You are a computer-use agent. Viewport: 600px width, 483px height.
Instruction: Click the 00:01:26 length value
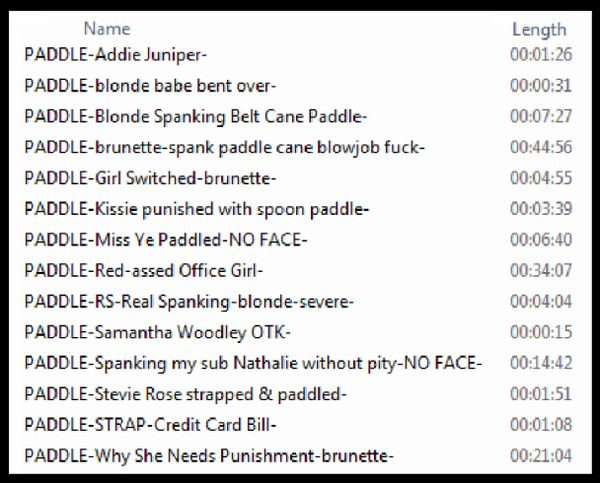point(541,54)
